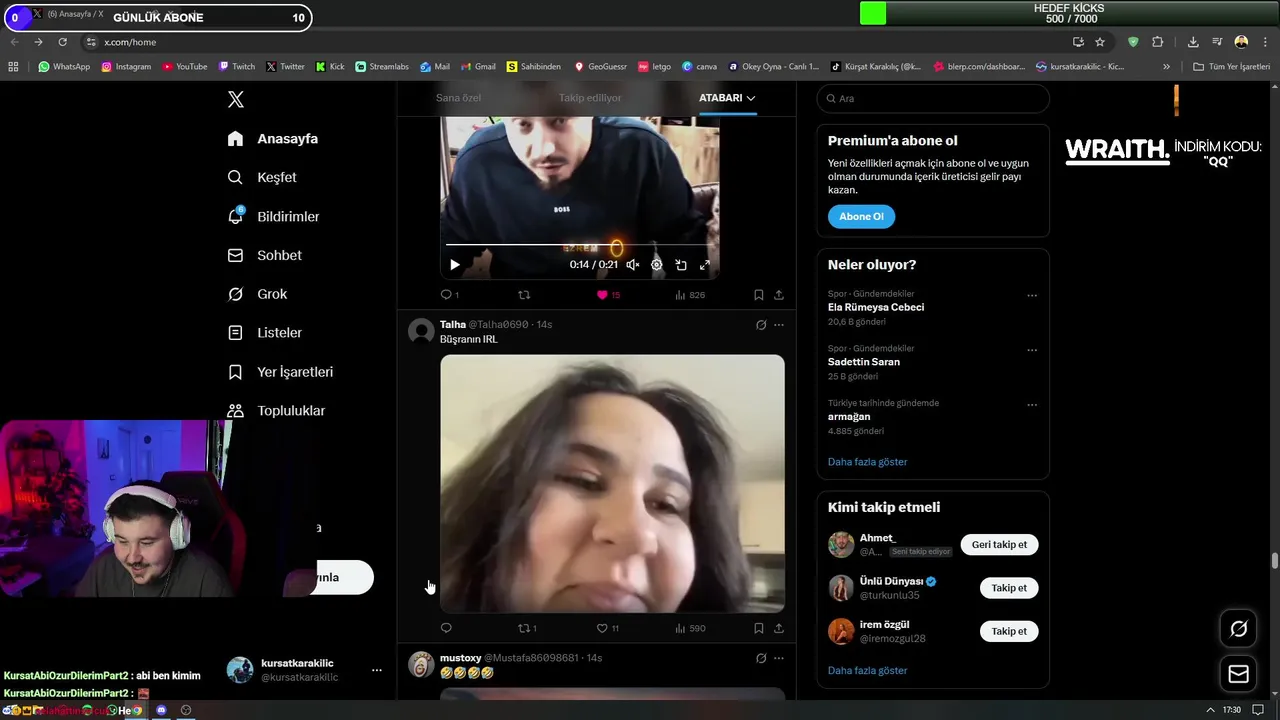Click the X logo in sidebar
This screenshot has width=1280, height=720.
(235, 99)
